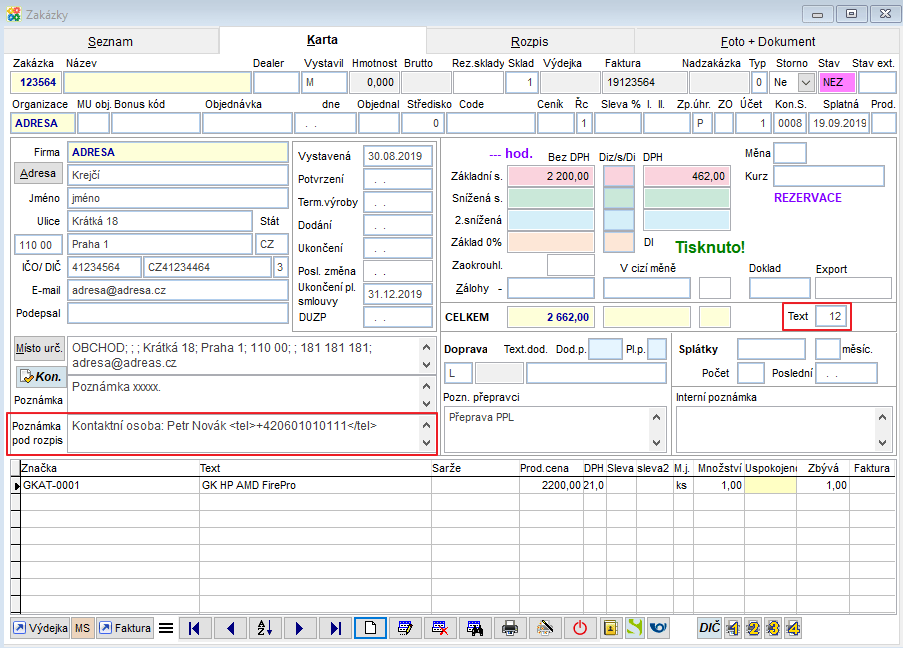
Task: Switch to the Seznam tab
Action: click(111, 41)
